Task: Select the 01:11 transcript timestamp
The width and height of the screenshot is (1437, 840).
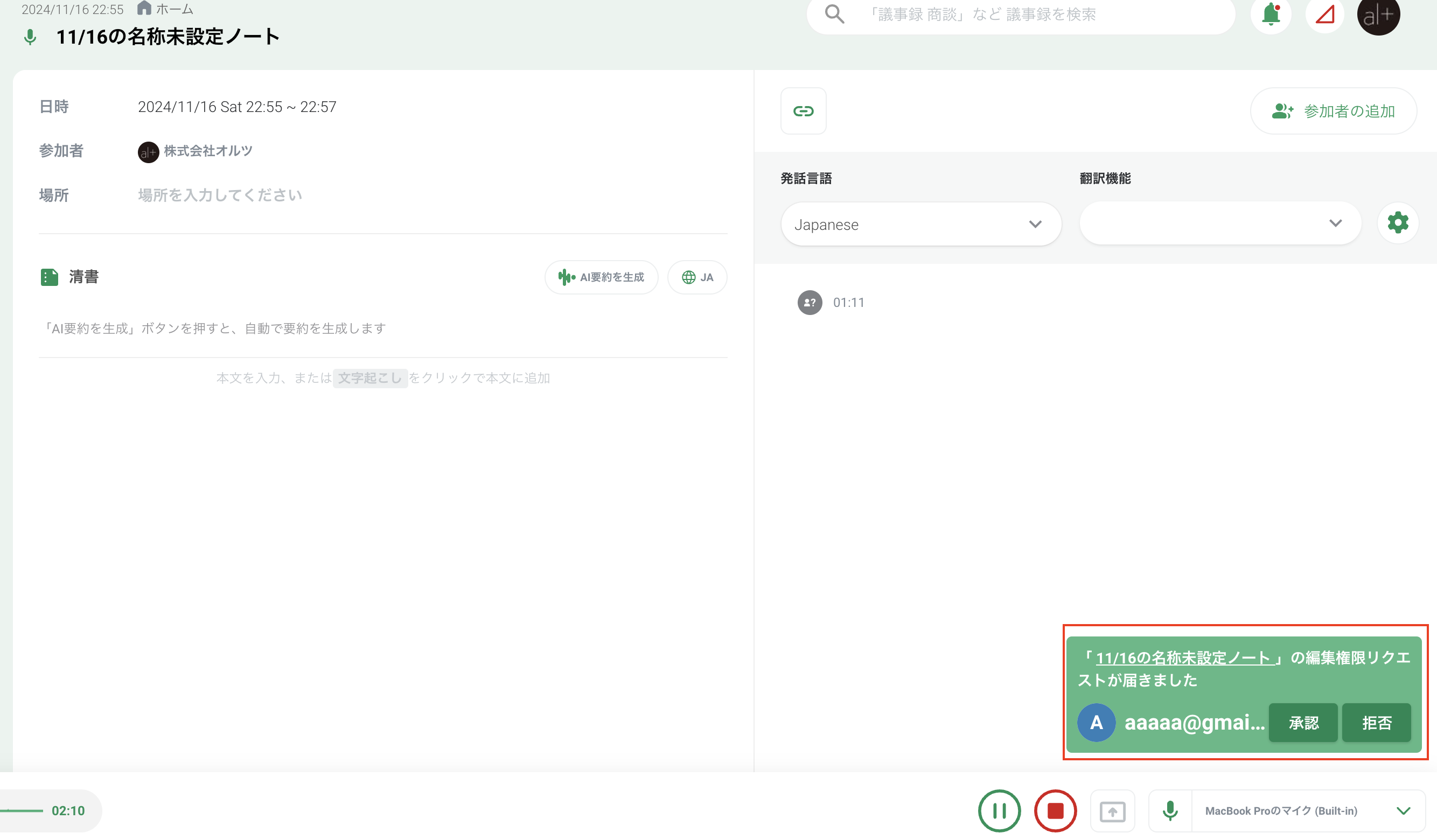Action: 848,303
